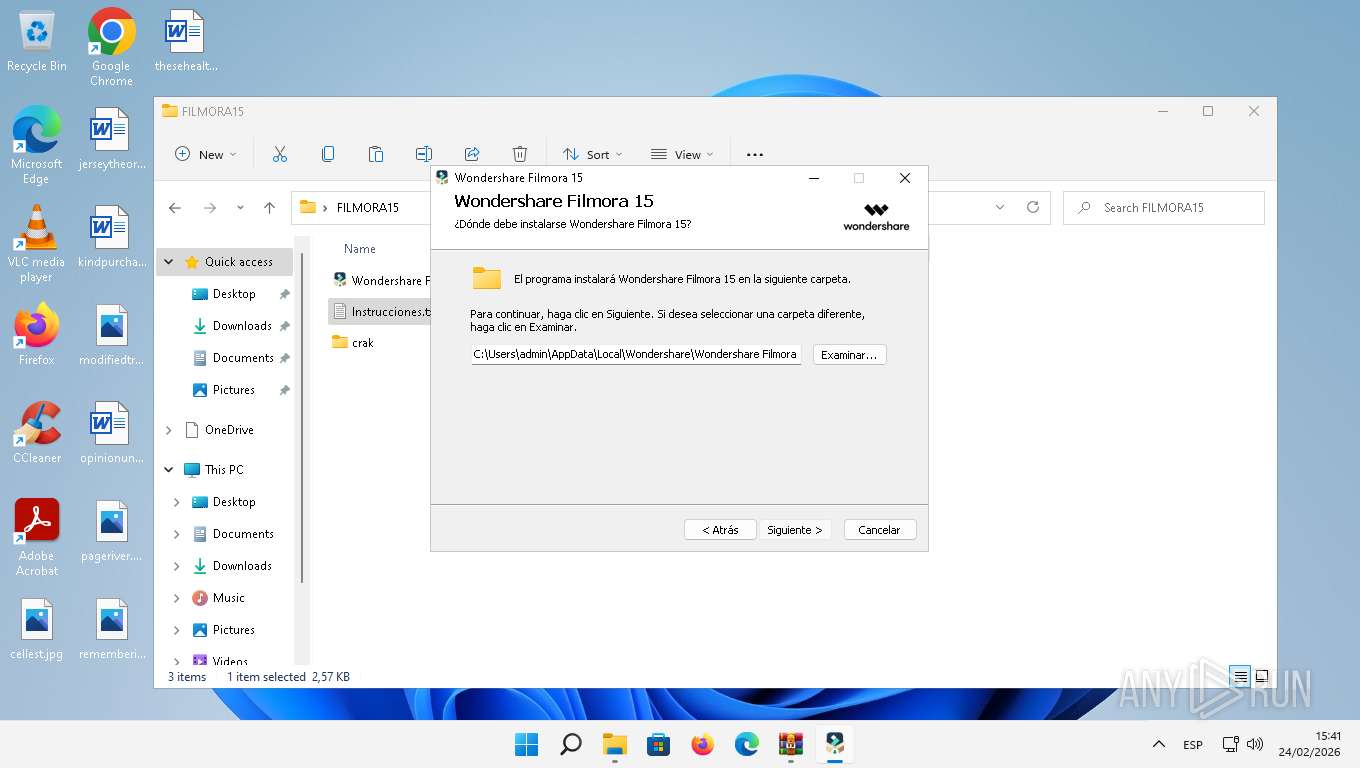Open the New dropdown in Explorer
The image size is (1360, 768).
[205, 154]
